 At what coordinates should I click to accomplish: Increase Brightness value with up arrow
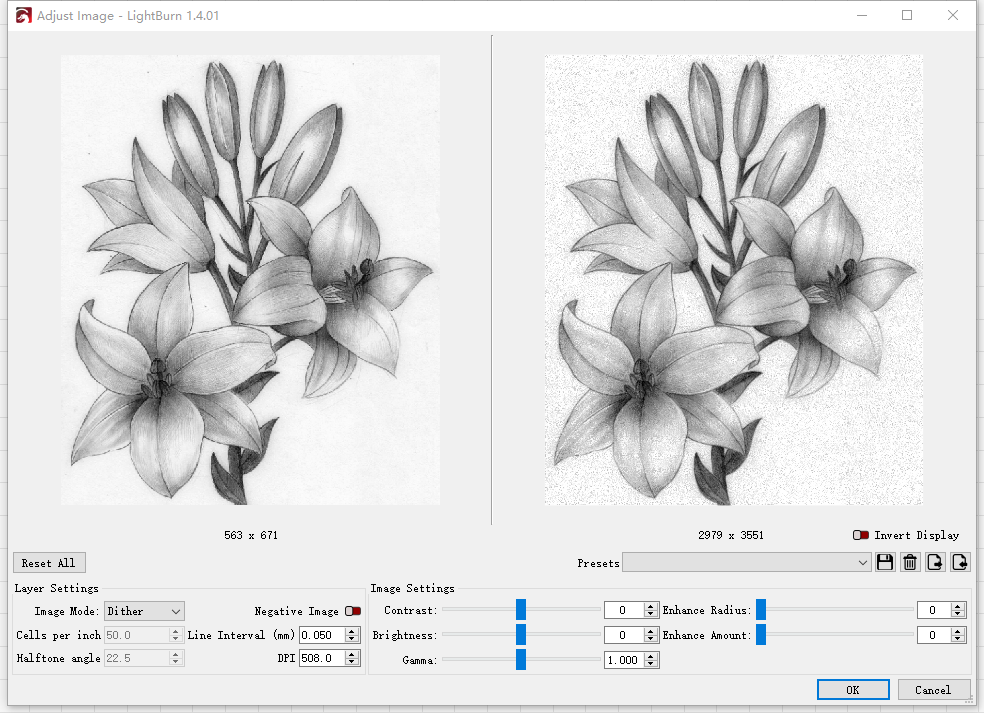tap(652, 631)
